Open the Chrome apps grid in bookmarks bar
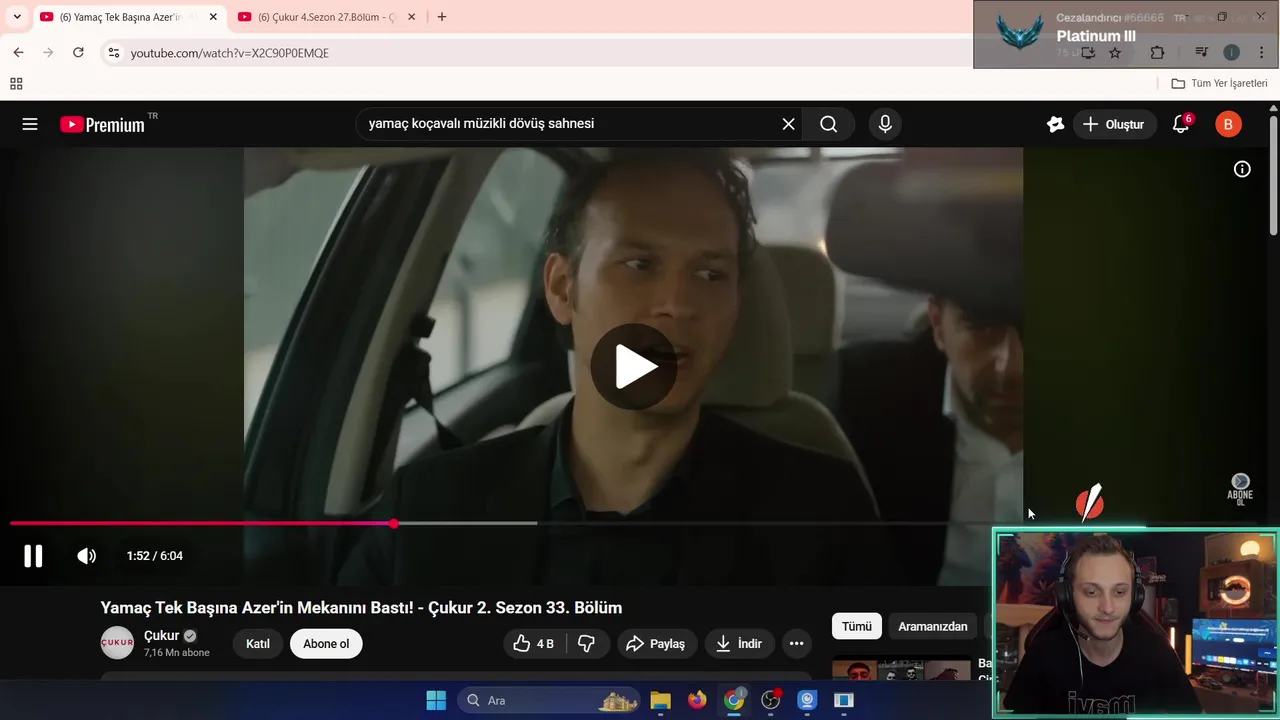Viewport: 1280px width, 720px height. [16, 83]
